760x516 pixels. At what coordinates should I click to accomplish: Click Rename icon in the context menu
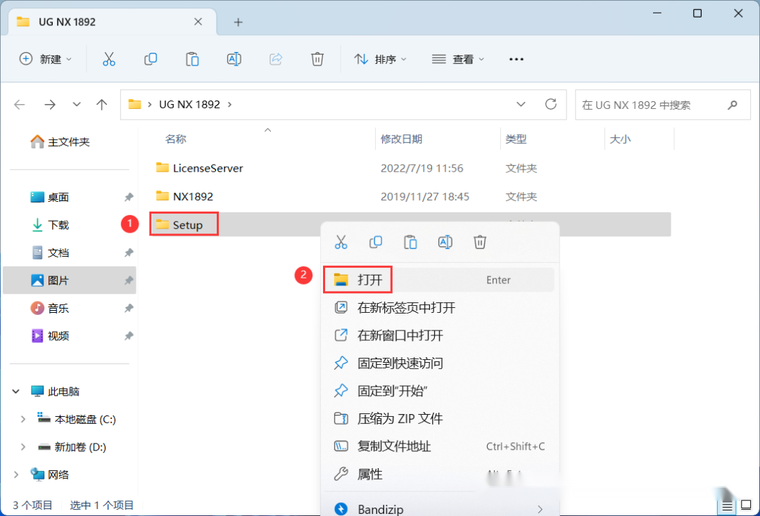(x=445, y=242)
